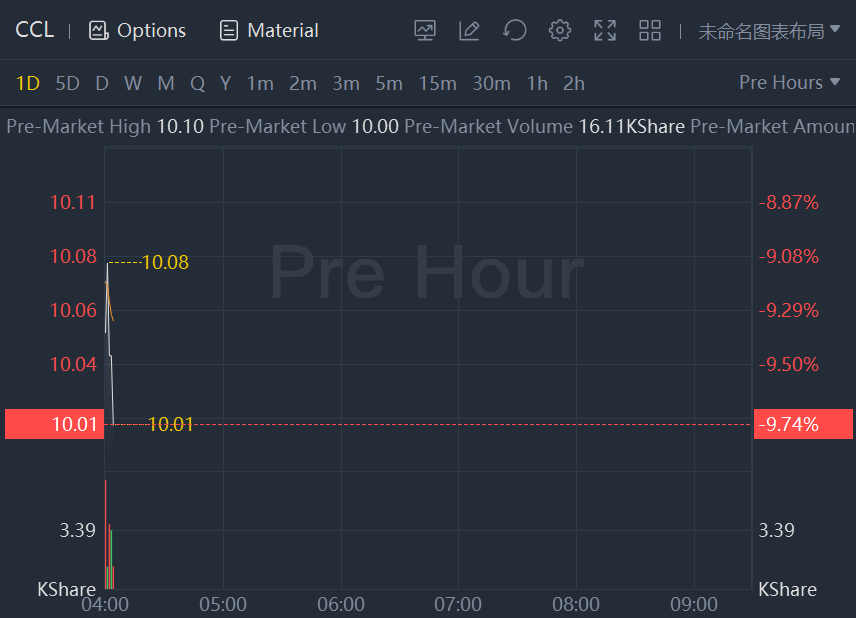Click the red 10.01 current price label

[x=54, y=424]
